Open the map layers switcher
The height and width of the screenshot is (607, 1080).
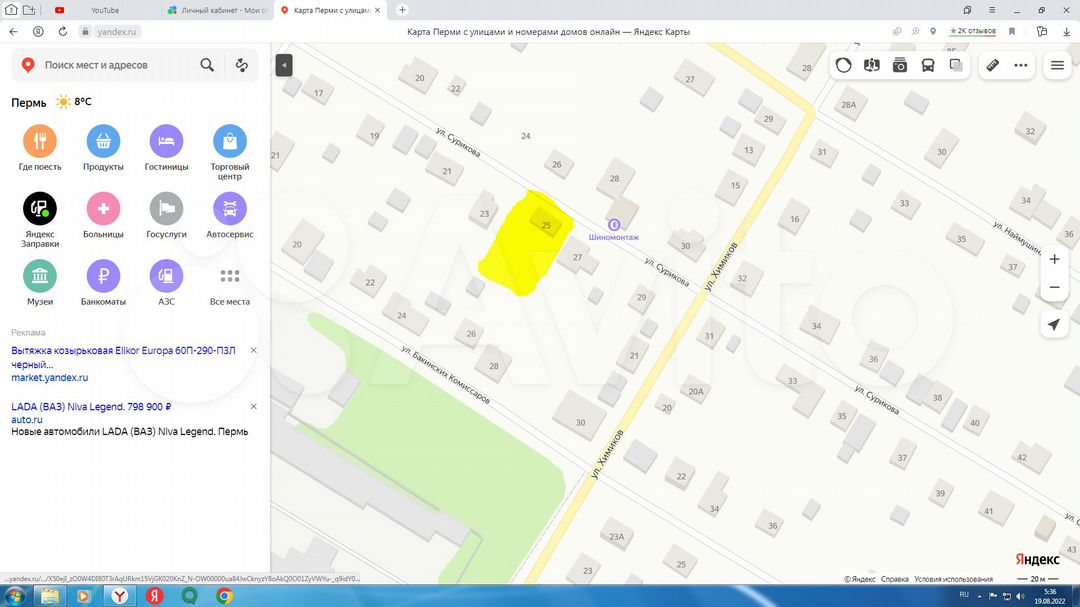(x=956, y=65)
